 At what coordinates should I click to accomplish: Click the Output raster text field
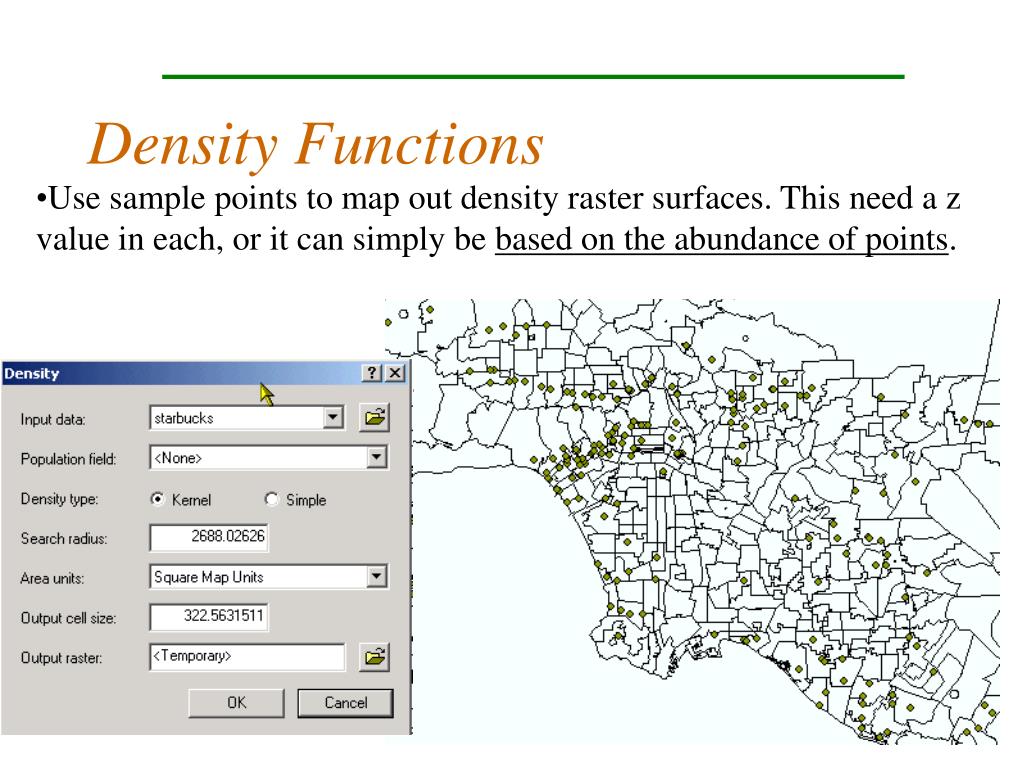(x=248, y=656)
